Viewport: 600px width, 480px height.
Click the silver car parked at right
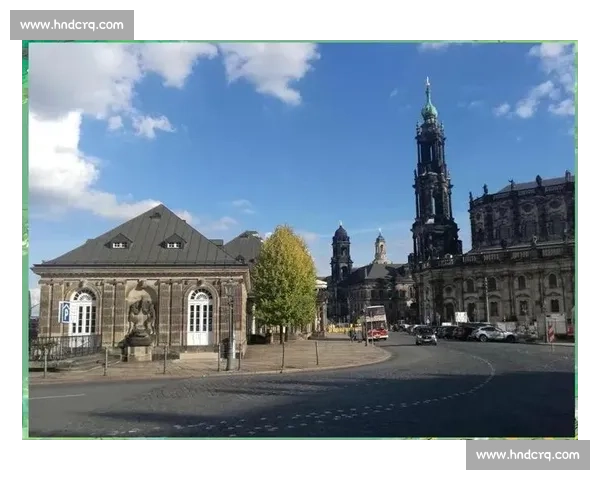(492, 334)
